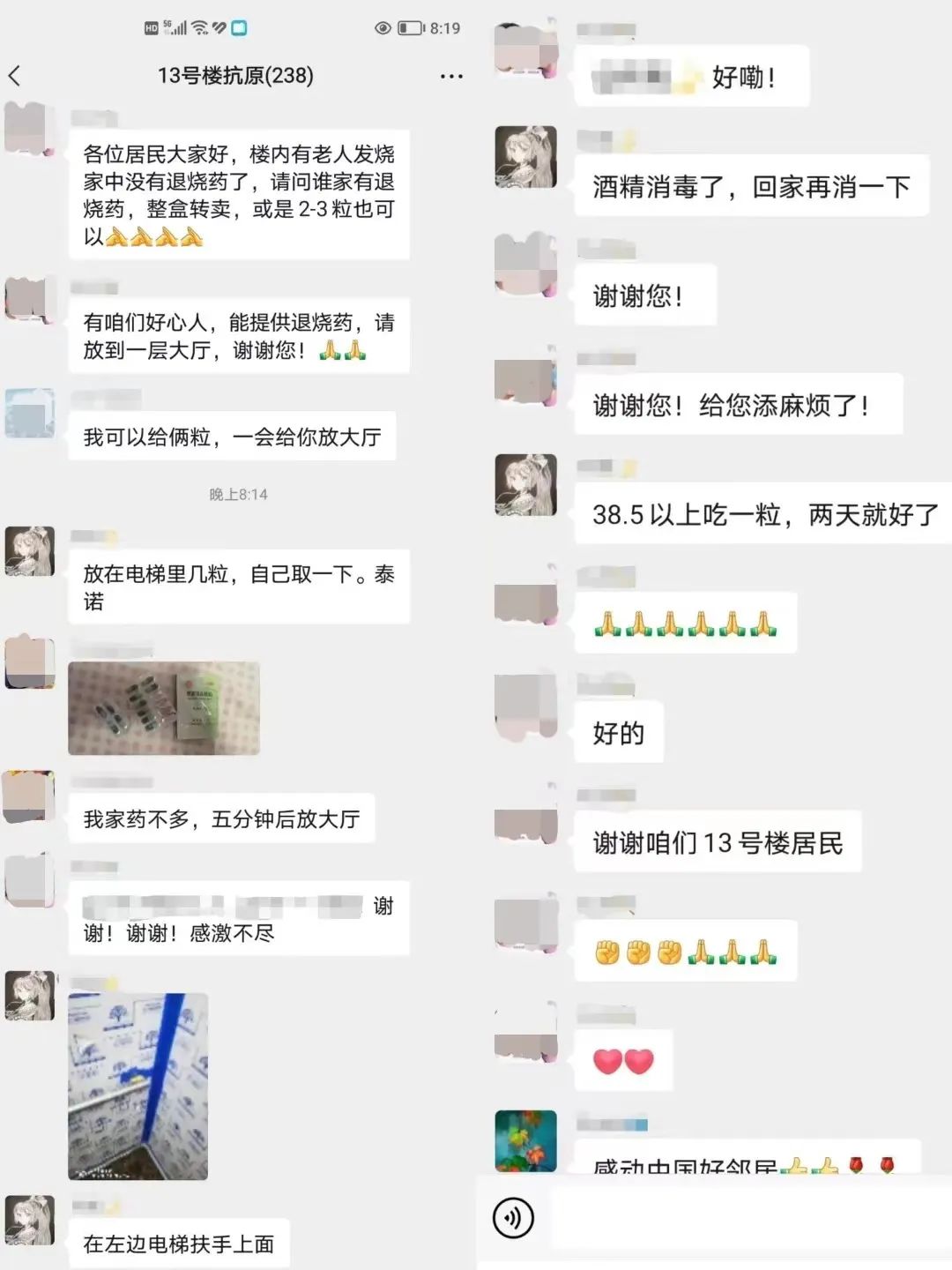Tap the anime avatar beside 放在电梯里几粒 message
Viewport: 952px width, 1270px height.
tap(30, 551)
